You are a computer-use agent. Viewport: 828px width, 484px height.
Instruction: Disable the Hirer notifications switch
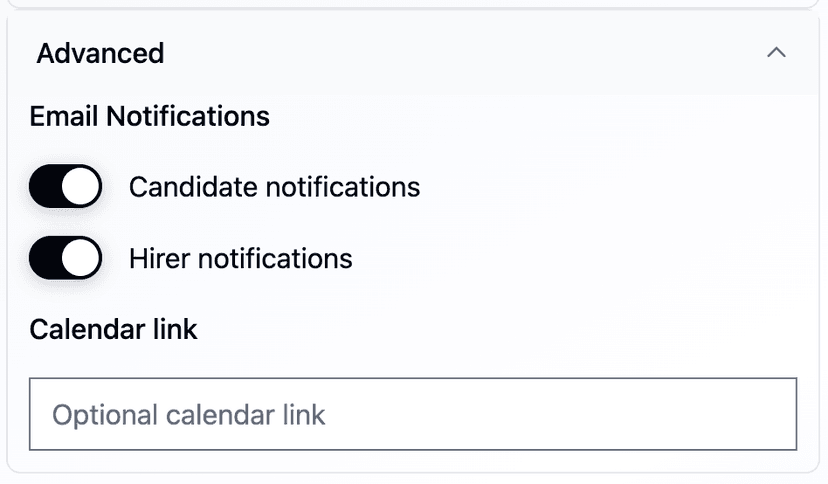[x=65, y=259]
